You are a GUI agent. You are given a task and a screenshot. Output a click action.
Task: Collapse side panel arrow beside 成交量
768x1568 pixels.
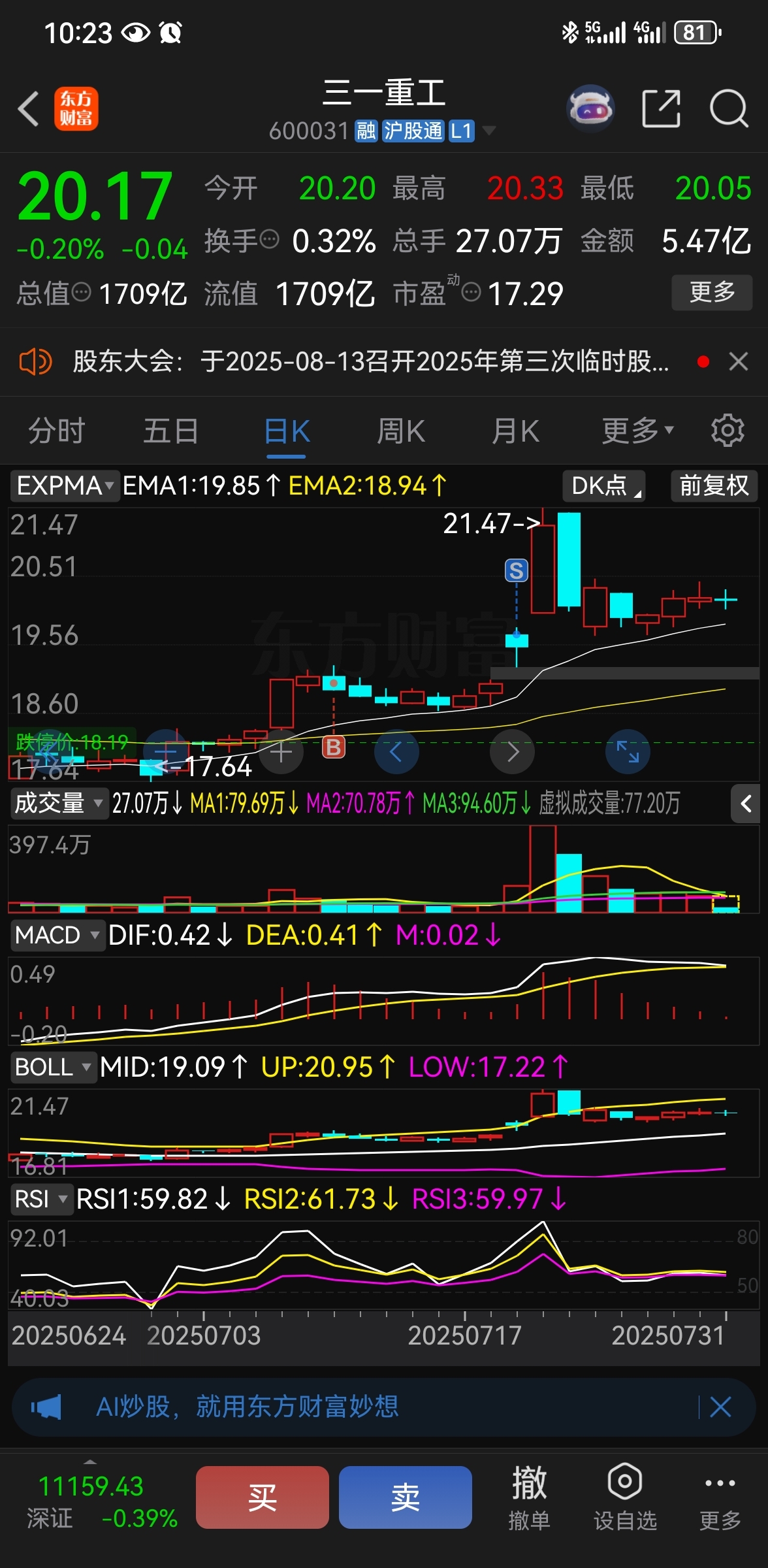coord(746,804)
